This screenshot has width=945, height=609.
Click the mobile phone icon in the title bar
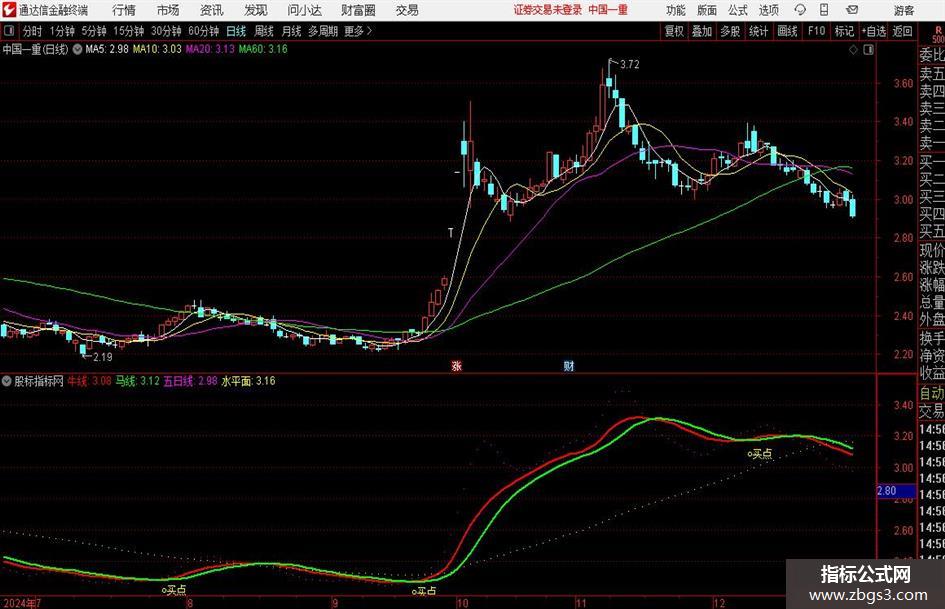(x=824, y=10)
